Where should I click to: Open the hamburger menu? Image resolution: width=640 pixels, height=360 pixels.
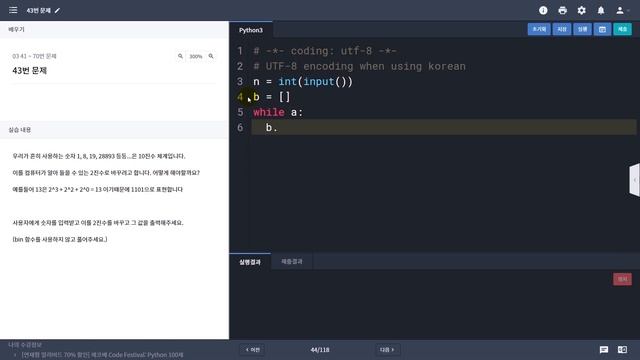click(13, 10)
